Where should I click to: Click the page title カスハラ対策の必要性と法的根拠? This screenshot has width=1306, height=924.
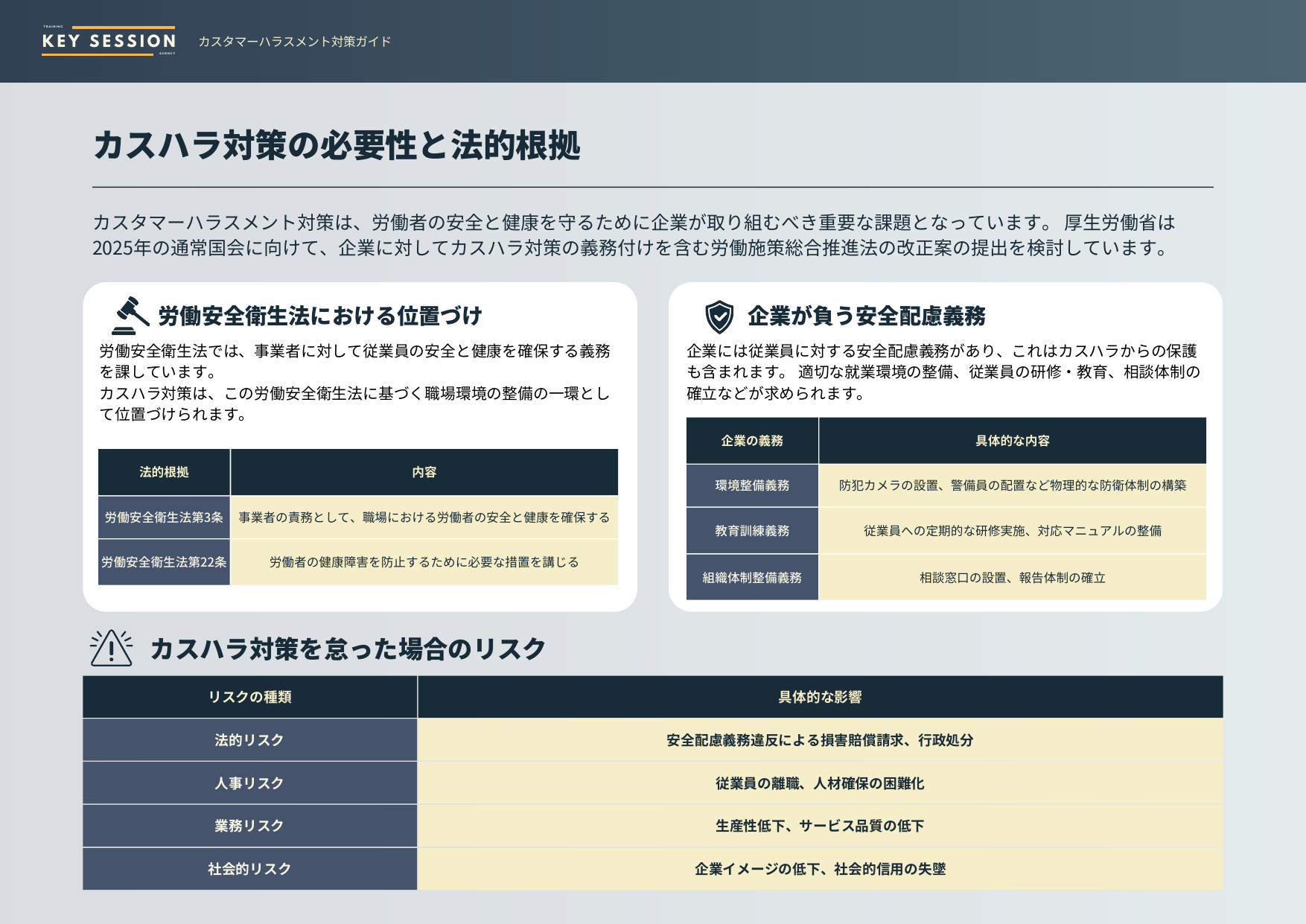point(340,147)
